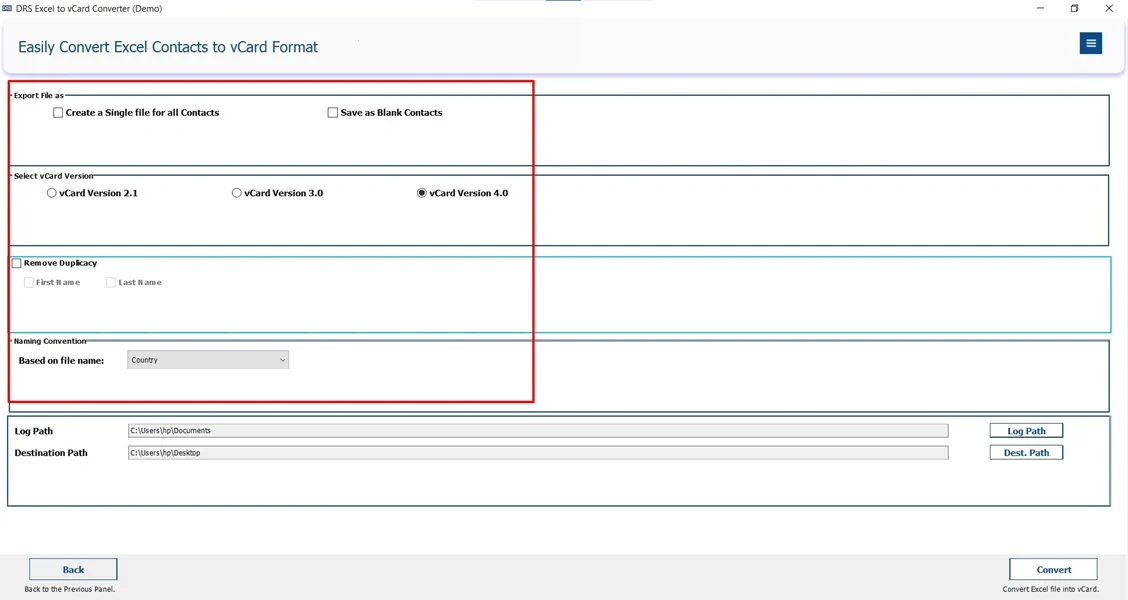This screenshot has height=600, width=1128.
Task: Check "Create a Single file for all Contacts"
Action: click(x=58, y=112)
